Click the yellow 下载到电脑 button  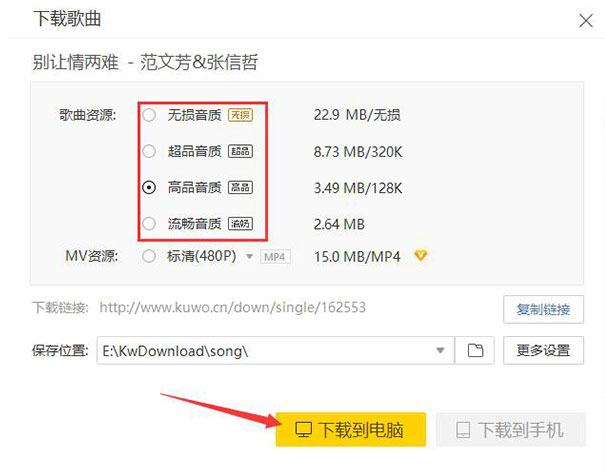[351, 429]
